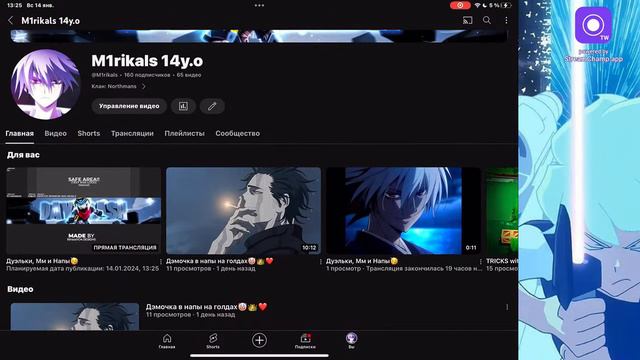Switch to the Главная tab
This screenshot has width=640, height=360.
[20, 133]
